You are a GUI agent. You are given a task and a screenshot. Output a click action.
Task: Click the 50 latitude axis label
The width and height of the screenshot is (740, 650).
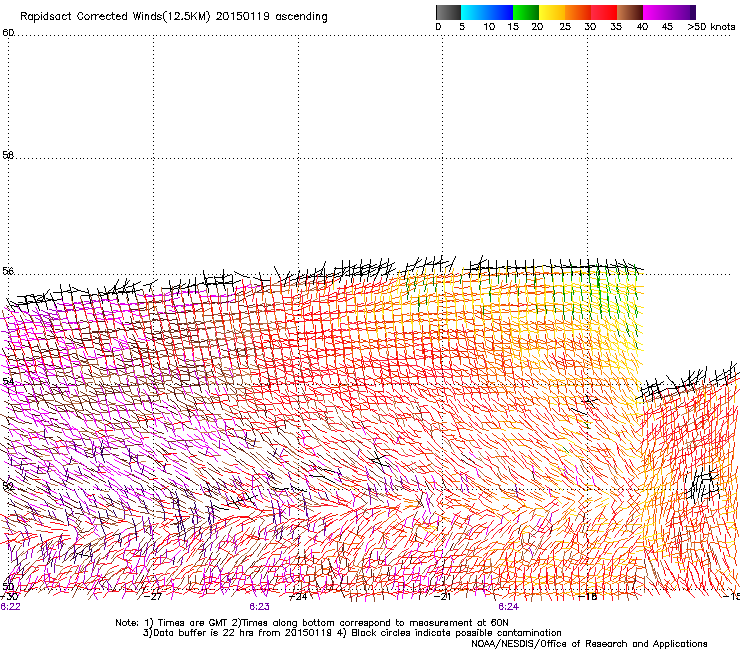pos(8,586)
